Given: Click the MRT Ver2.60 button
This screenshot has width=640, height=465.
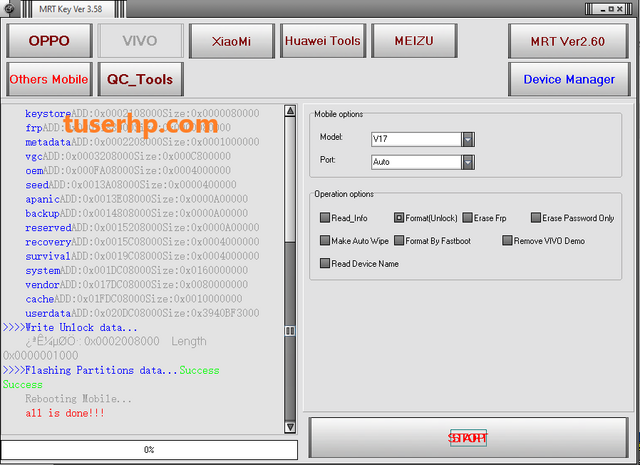Looking at the screenshot, I should 569,40.
